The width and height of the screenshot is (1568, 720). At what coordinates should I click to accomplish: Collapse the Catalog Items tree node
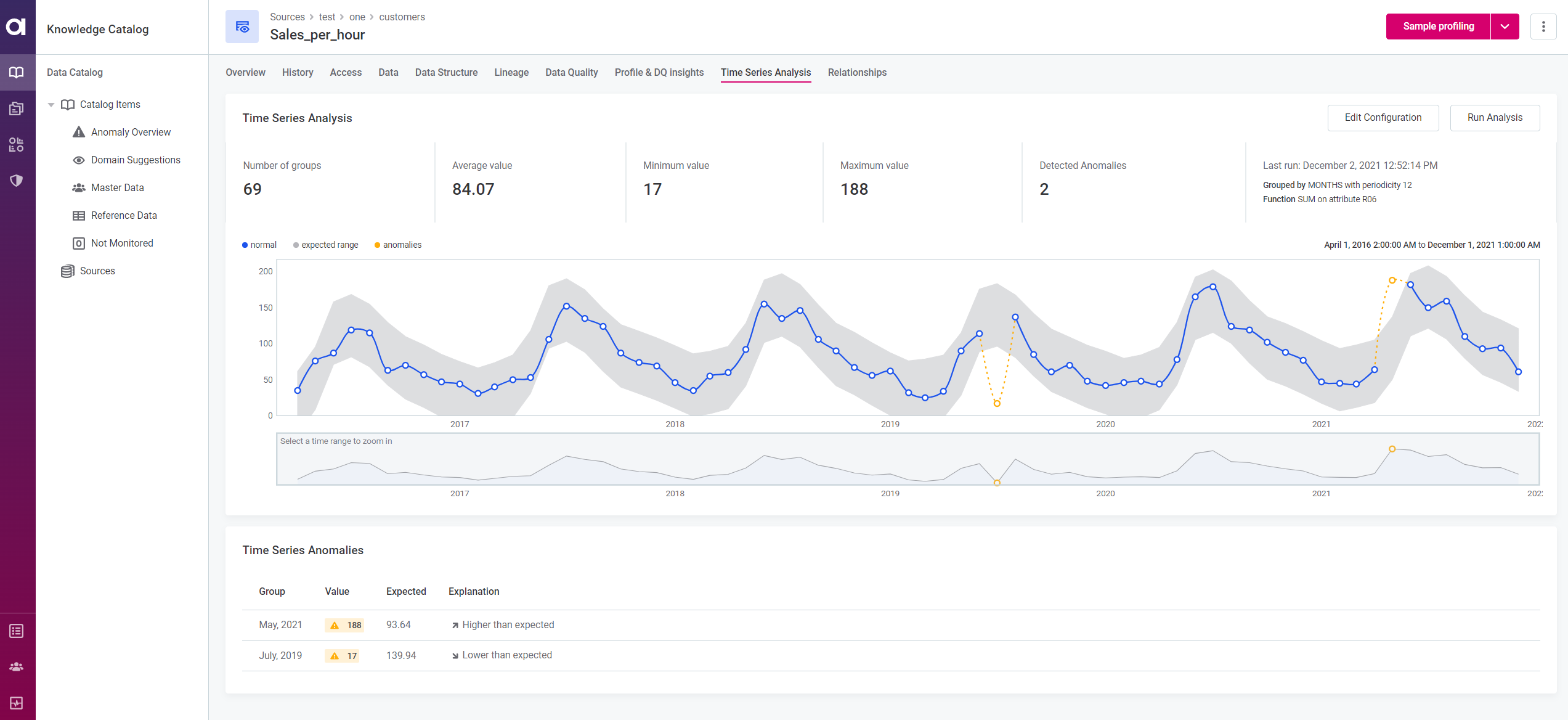pos(51,105)
